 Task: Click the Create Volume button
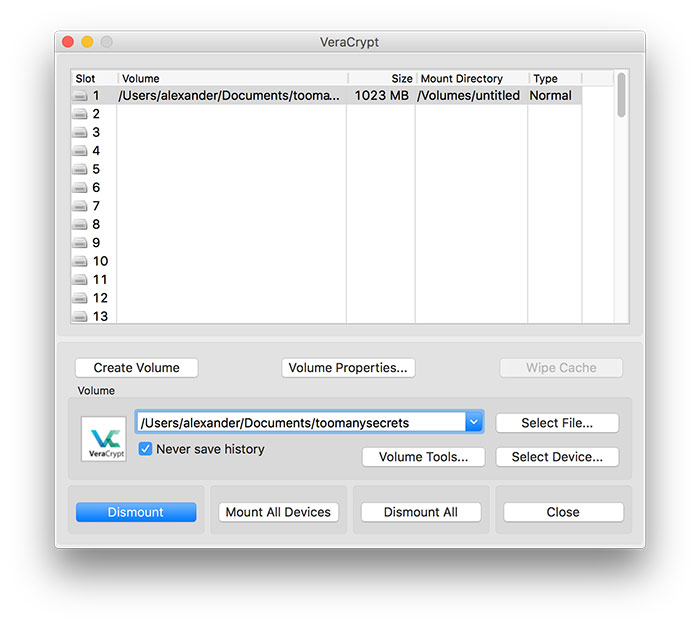click(x=137, y=368)
